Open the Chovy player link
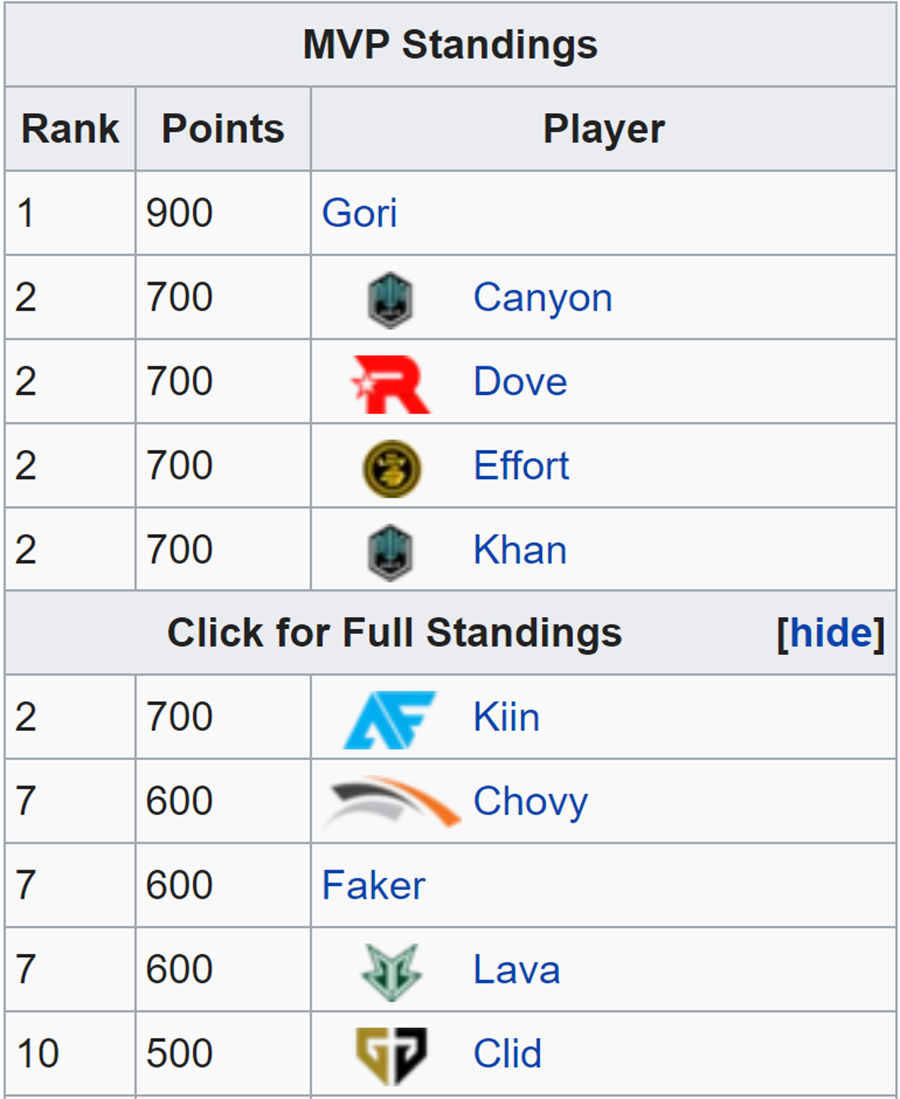Viewport: 900px width, 1099px height. (531, 803)
